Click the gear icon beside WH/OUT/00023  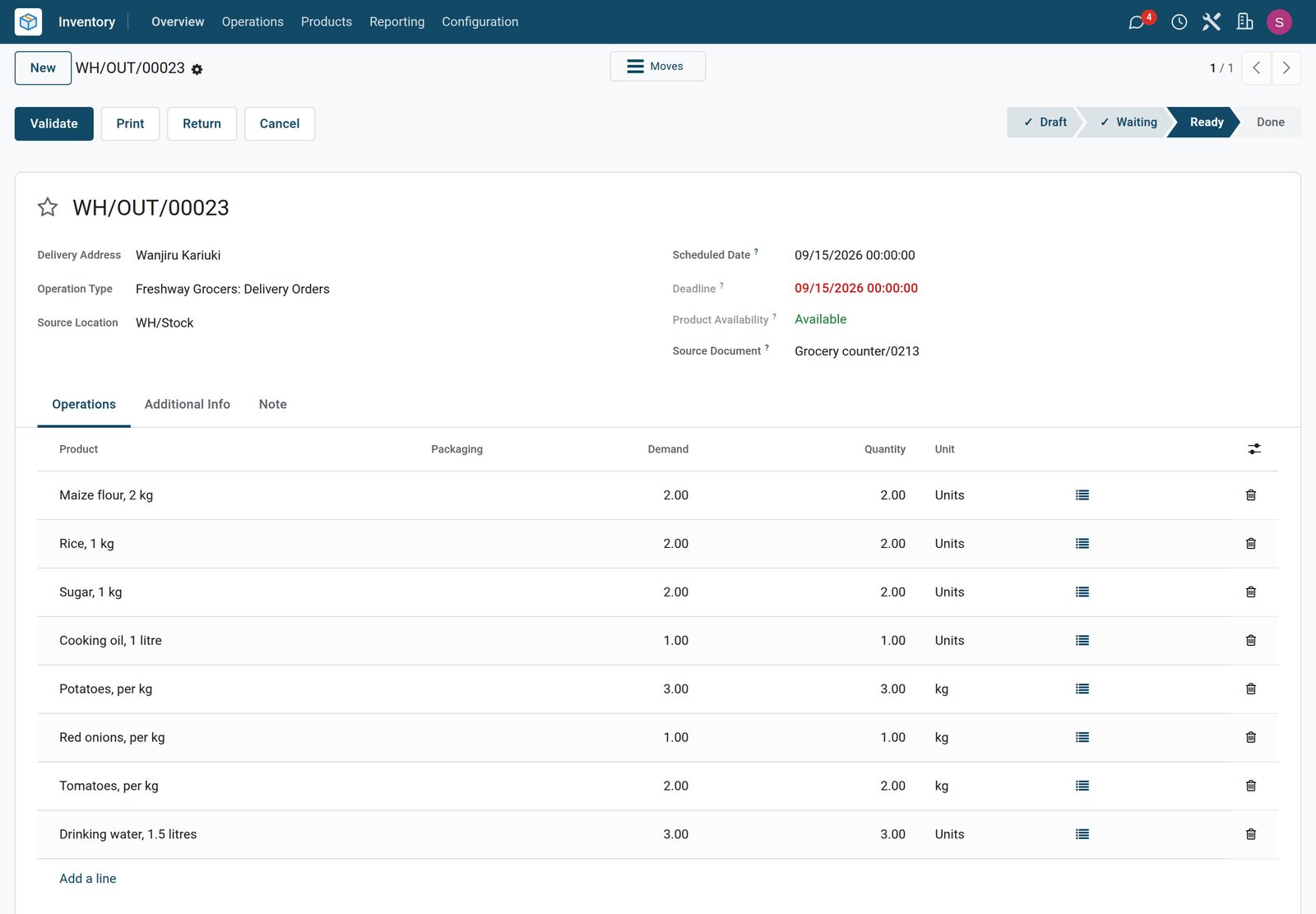pos(197,70)
